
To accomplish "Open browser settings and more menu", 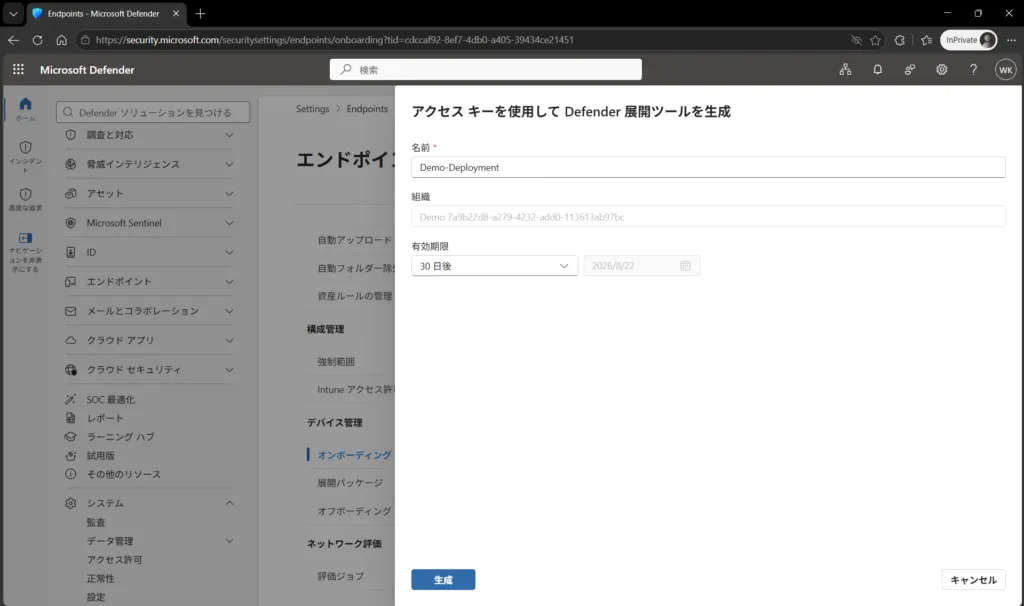I will pyautogui.click(x=1011, y=40).
